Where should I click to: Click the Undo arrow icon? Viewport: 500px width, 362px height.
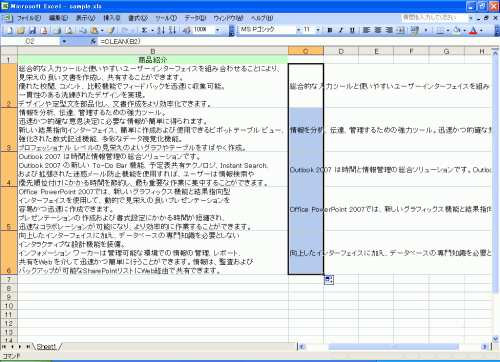click(x=125, y=31)
